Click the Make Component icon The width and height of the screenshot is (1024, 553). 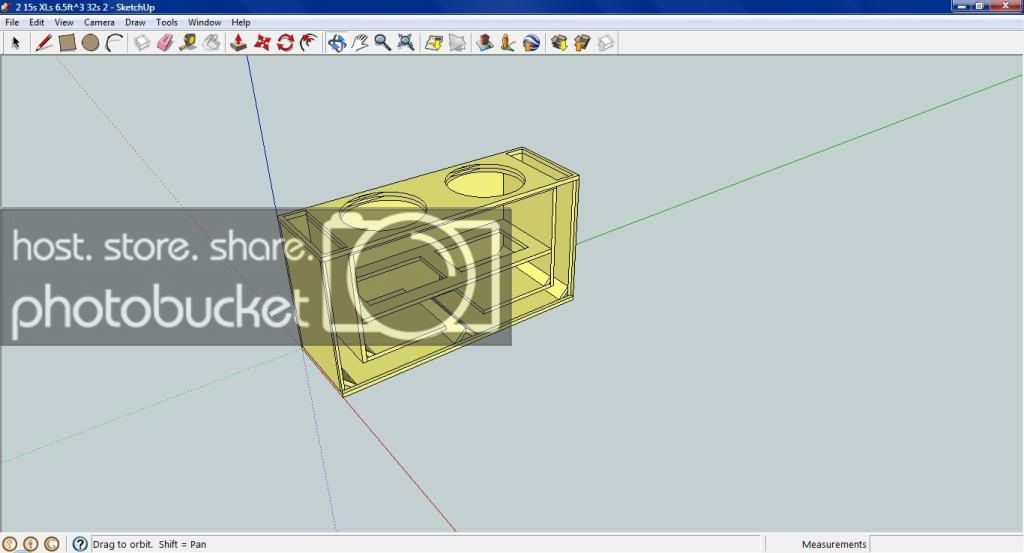click(142, 43)
